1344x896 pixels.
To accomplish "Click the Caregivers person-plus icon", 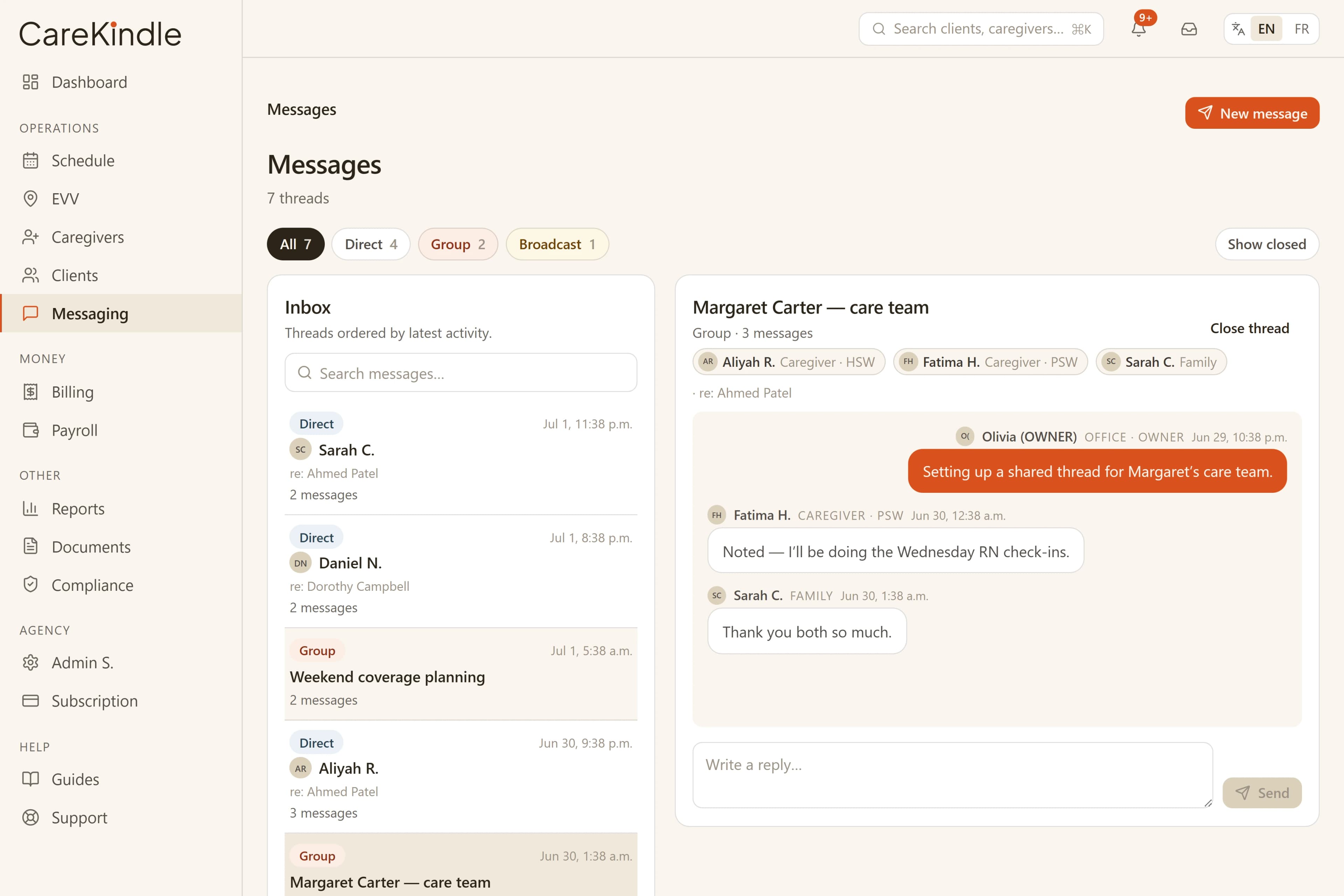I will (30, 237).
